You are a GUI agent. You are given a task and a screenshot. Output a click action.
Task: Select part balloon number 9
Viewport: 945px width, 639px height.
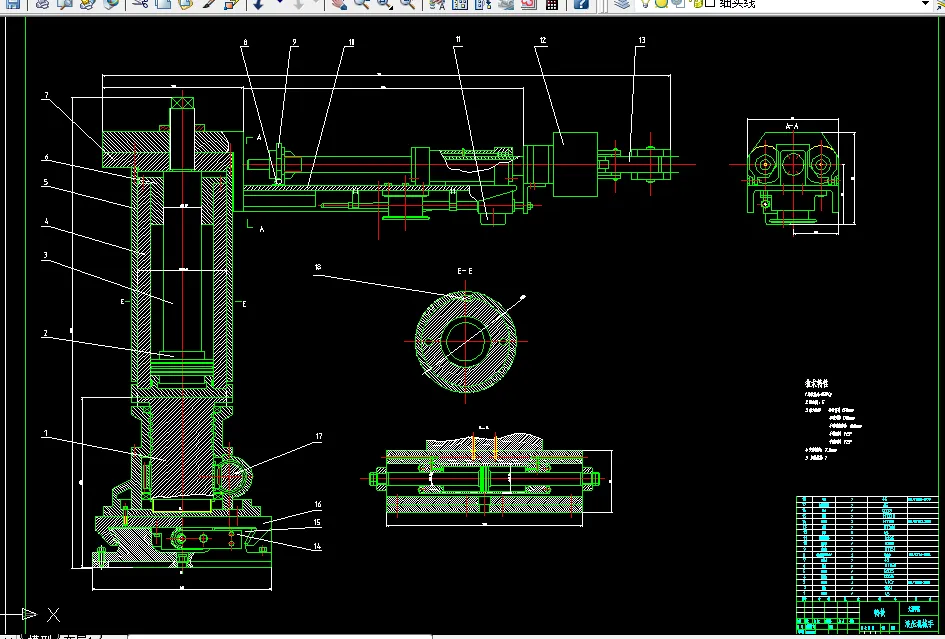[x=294, y=43]
